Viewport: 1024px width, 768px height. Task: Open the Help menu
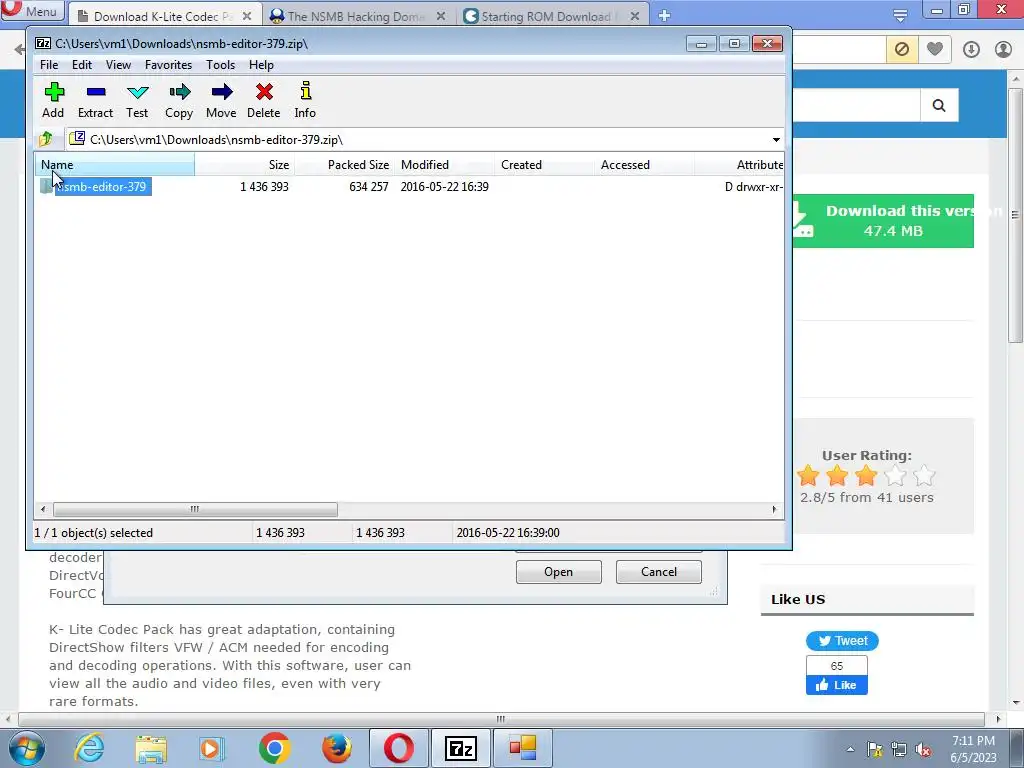tap(261, 65)
